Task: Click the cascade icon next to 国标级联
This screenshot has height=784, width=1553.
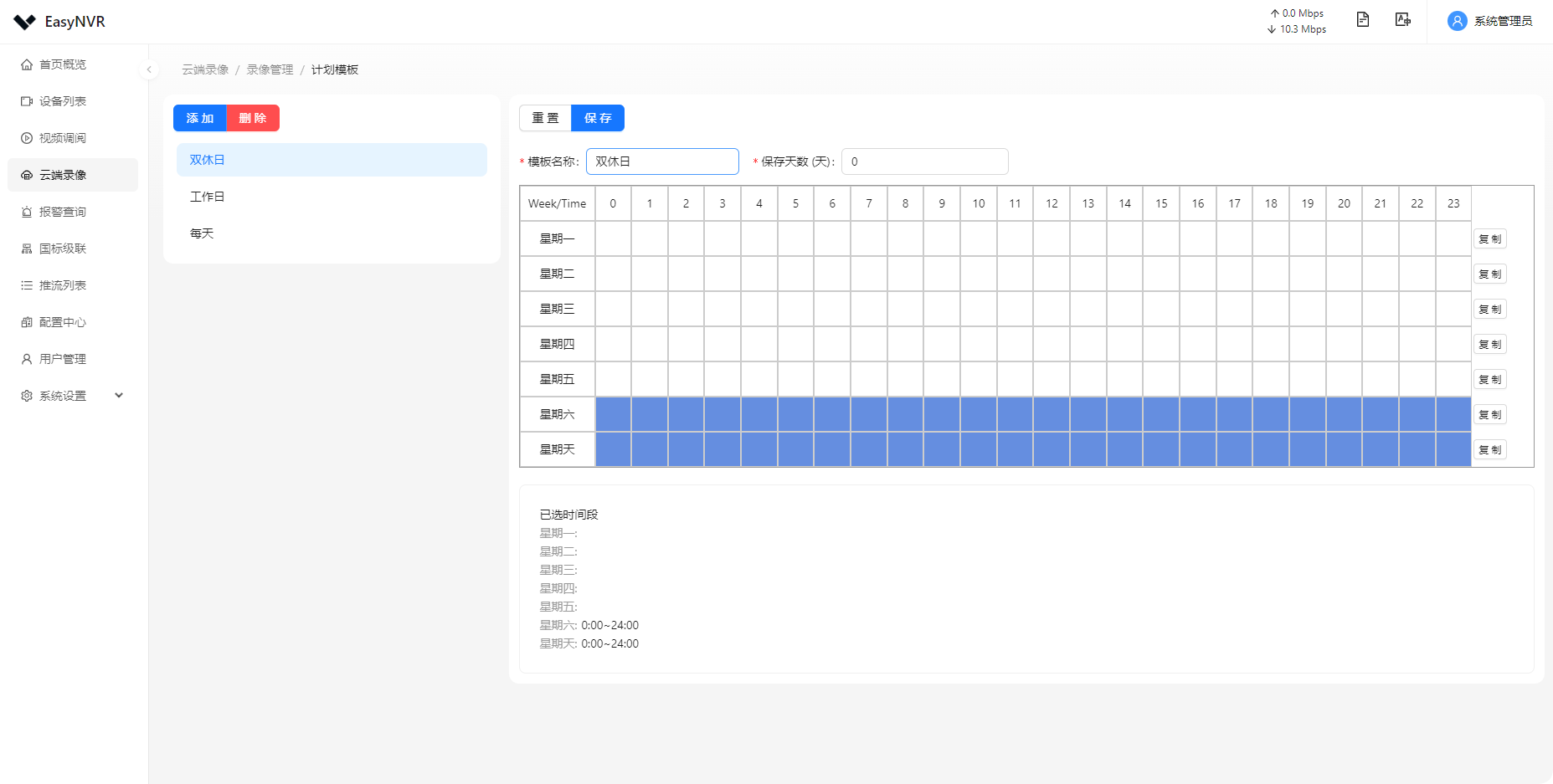Action: 27,249
